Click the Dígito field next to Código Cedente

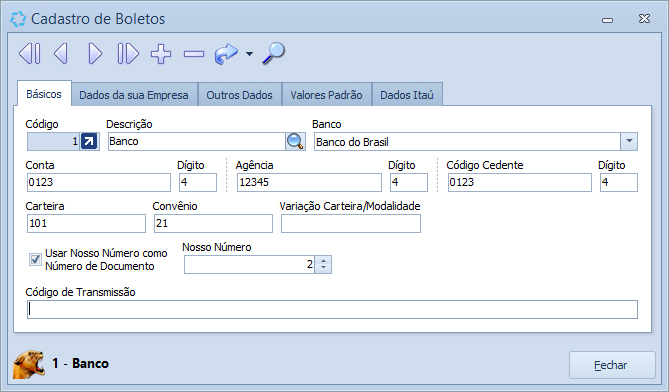(619, 182)
